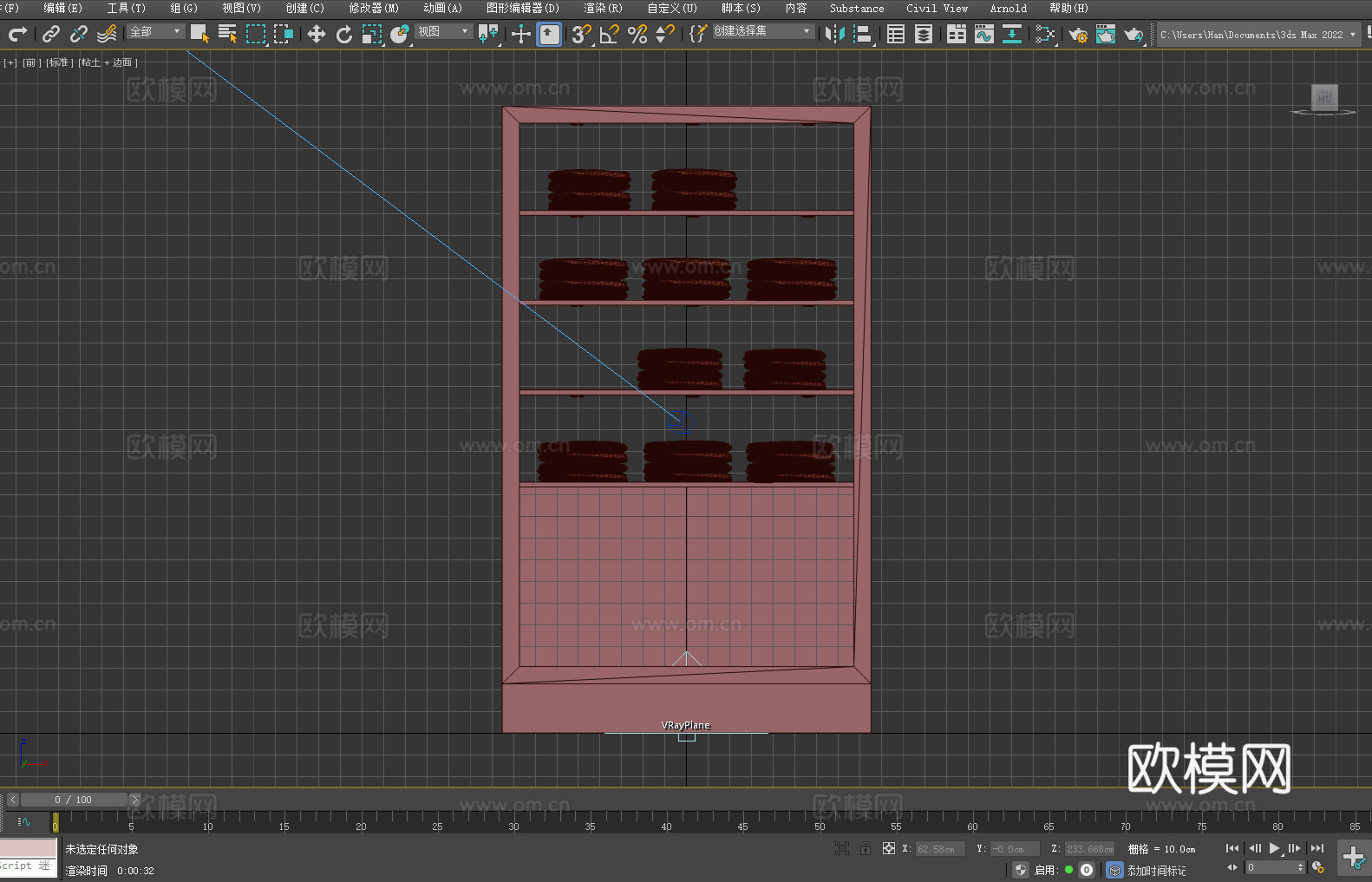Click the ViewCube front face
The width and height of the screenshot is (1372, 882).
pyautogui.click(x=1324, y=97)
